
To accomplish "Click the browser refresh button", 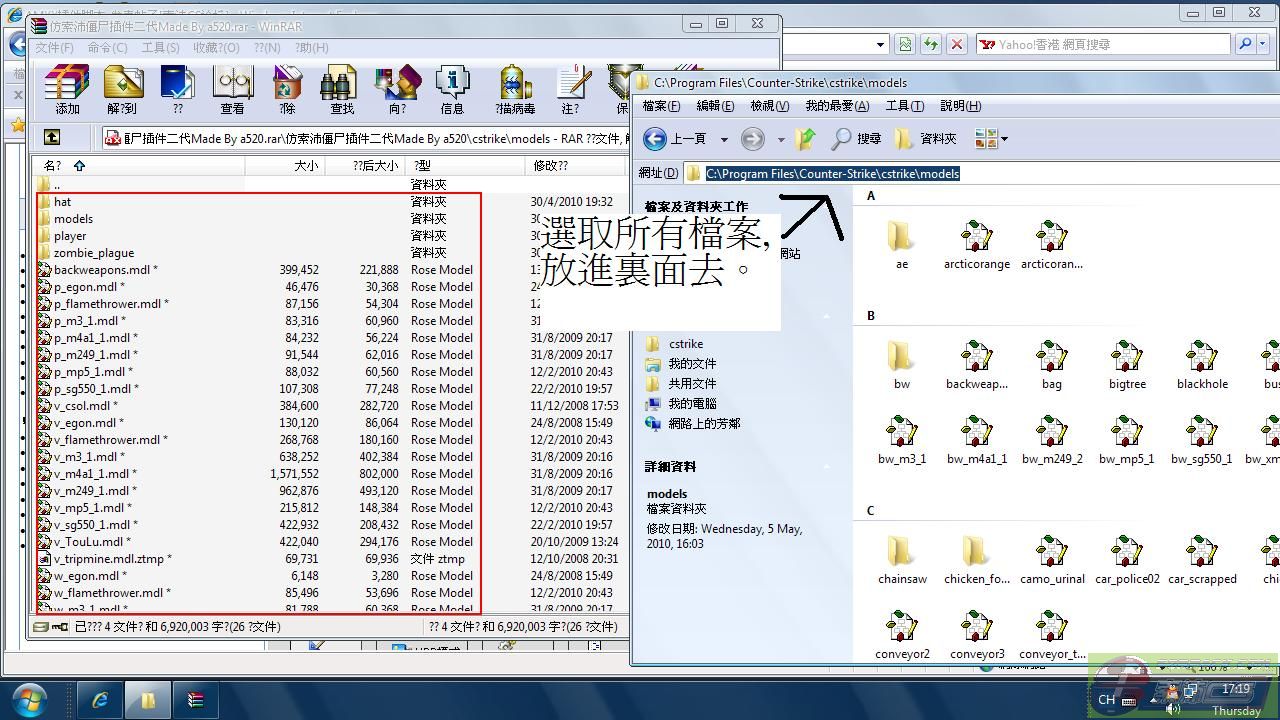I will (930, 44).
